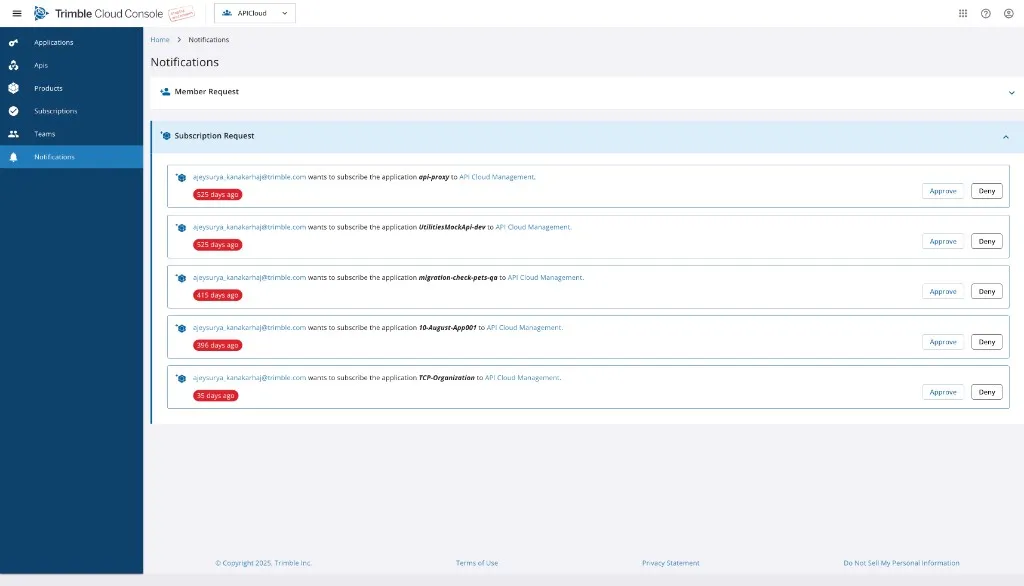This screenshot has height=586, width=1024.
Task: Open the Terms of Use footer link
Action: 477,563
